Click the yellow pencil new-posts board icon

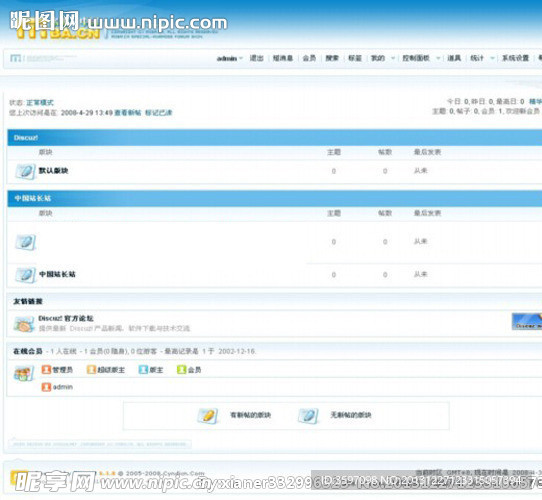tap(207, 416)
